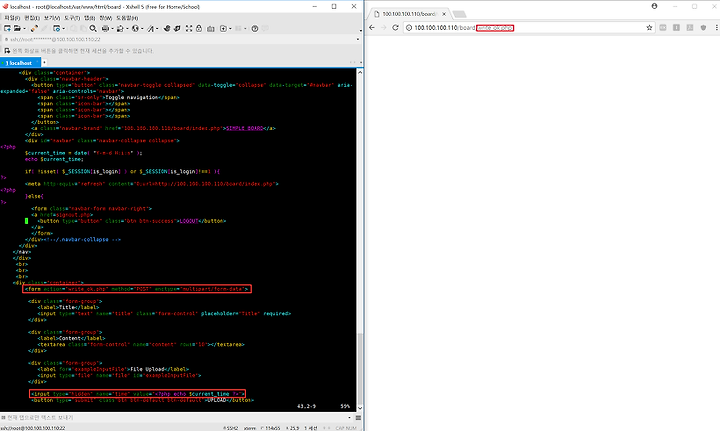Click the terminal scrollbar up arrow
Image resolution: width=720 pixels, height=431 pixels.
(x=360, y=72)
